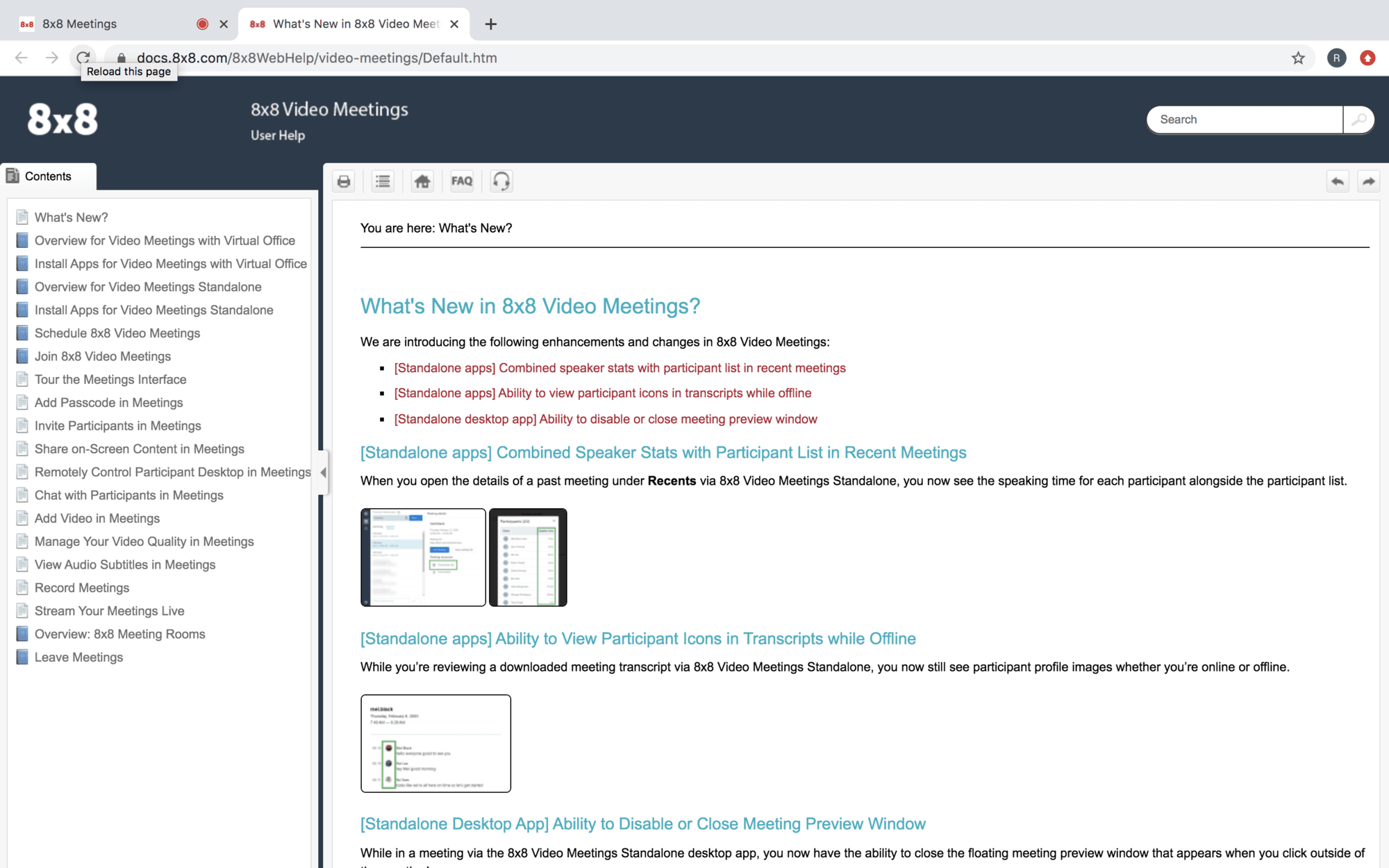The image size is (1389, 868).
Task: Open What's New? in contents
Action: 71,217
